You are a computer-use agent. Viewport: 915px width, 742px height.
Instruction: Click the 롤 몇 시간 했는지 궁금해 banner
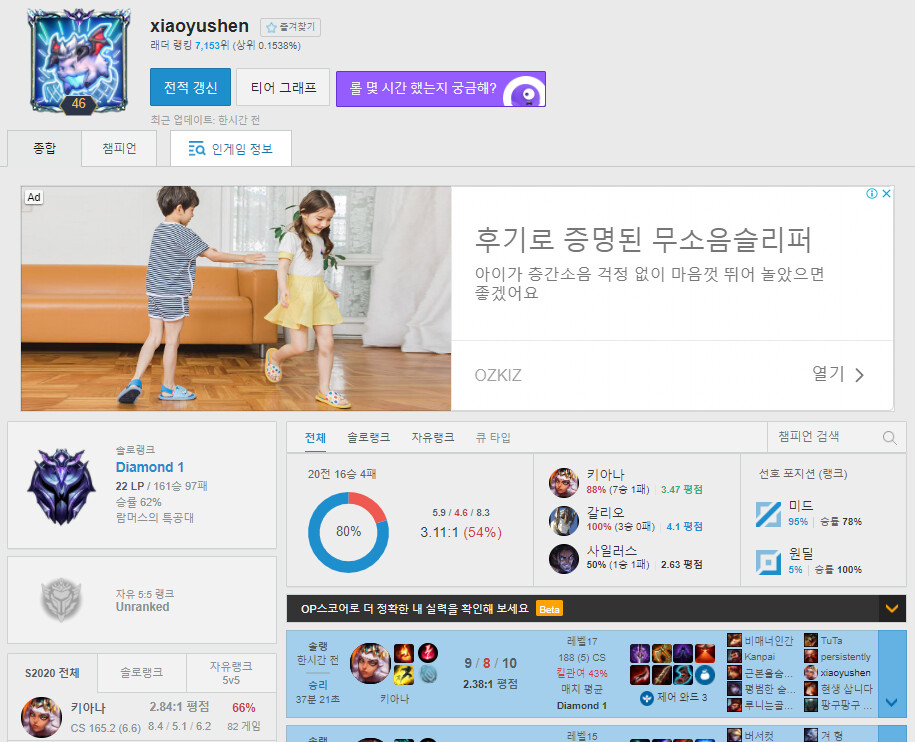441,89
